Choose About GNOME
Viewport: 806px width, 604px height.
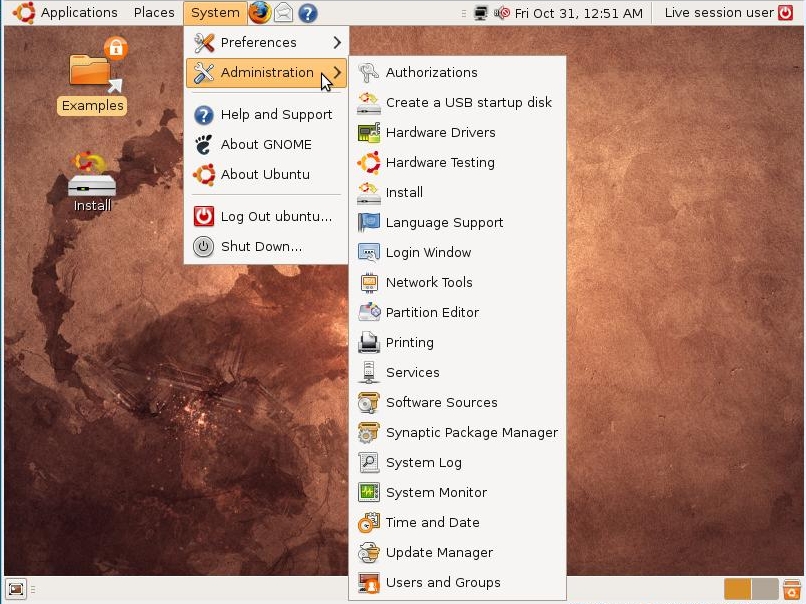click(x=266, y=144)
